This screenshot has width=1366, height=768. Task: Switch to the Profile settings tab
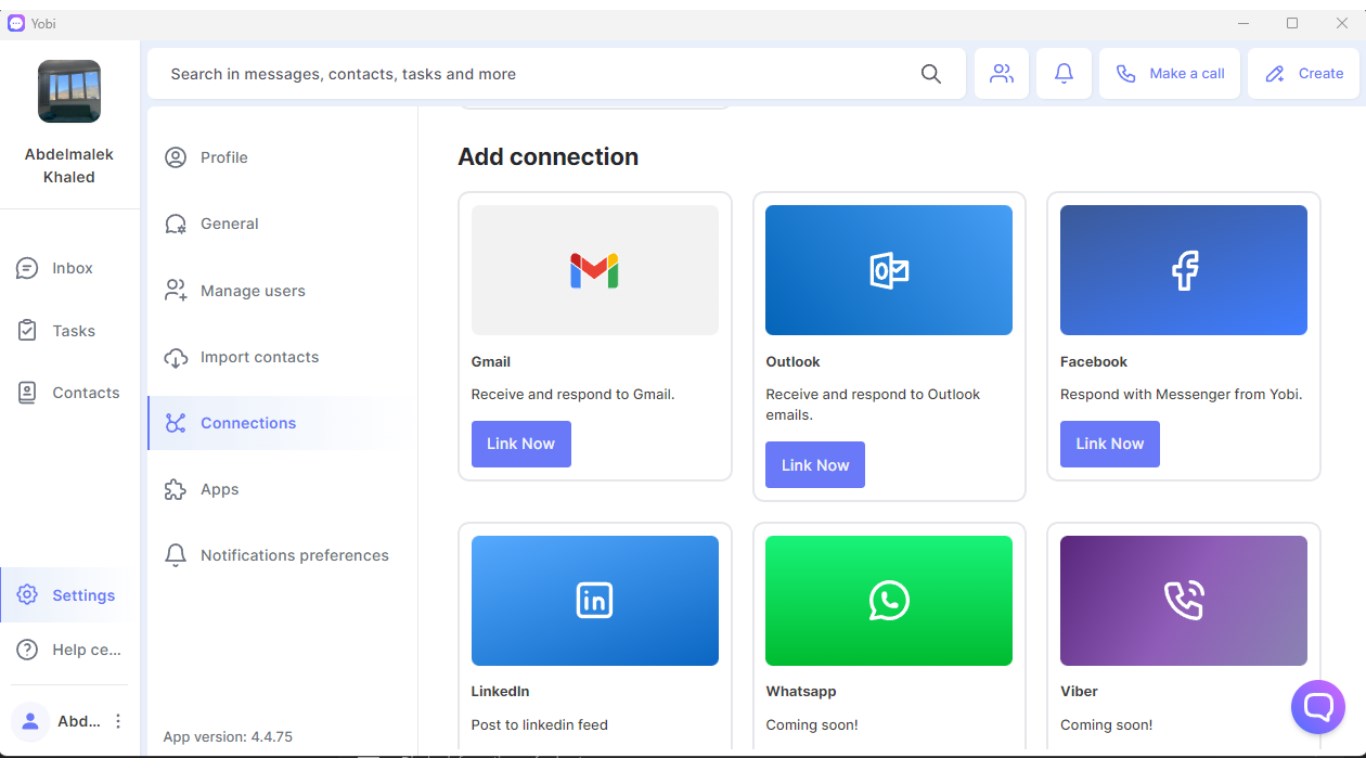pos(282,157)
